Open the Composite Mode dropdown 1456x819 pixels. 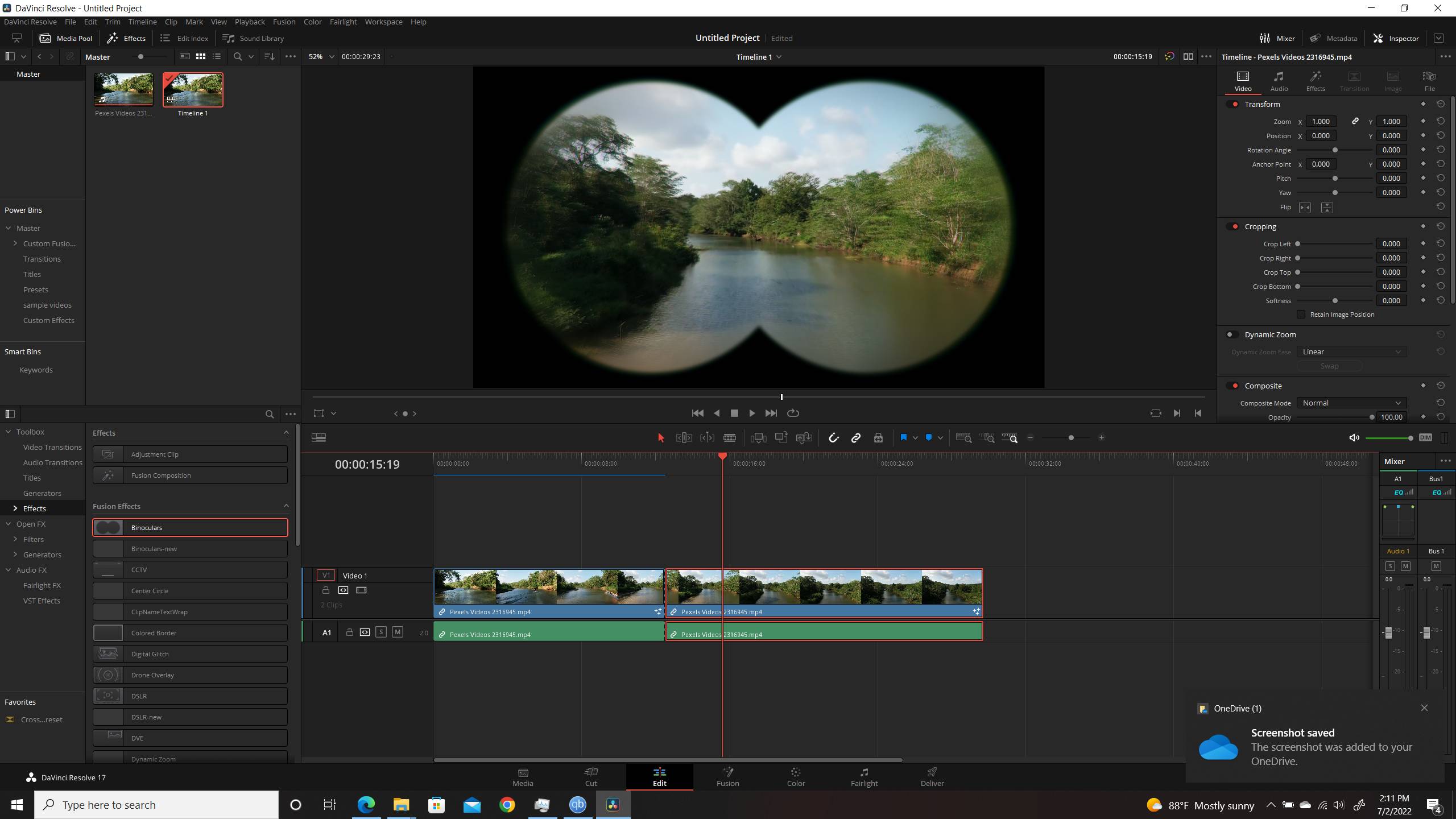point(1351,403)
